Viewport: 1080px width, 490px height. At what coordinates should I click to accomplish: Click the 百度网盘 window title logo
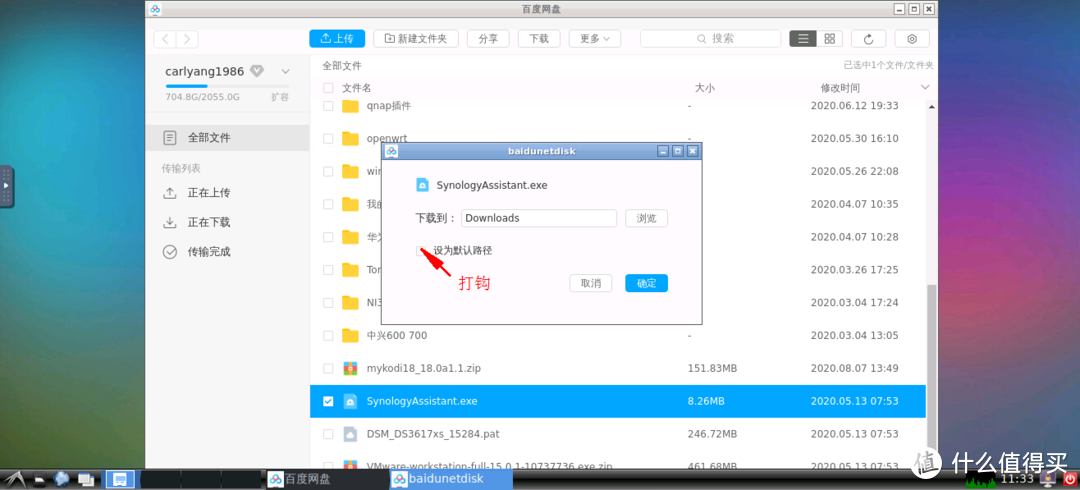coord(154,9)
